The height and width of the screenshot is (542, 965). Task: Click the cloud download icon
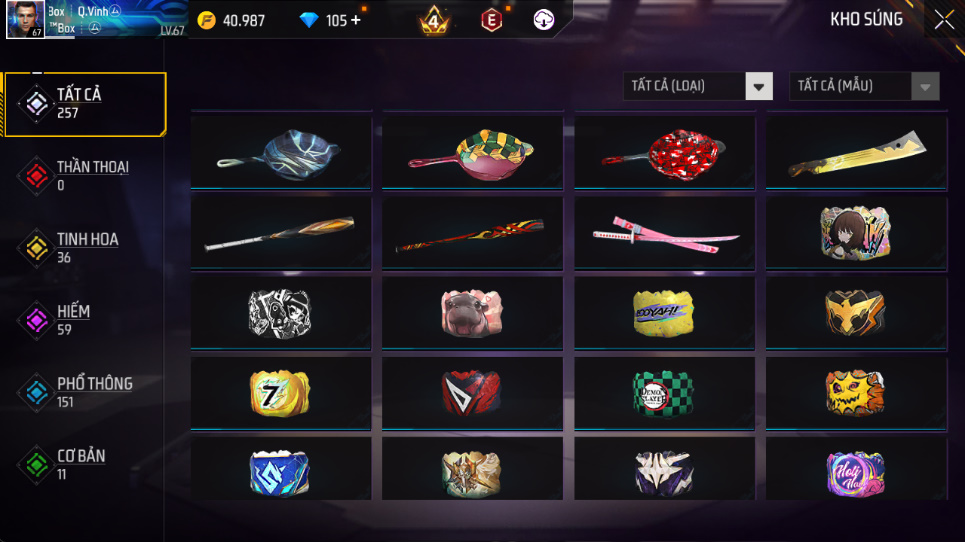(543, 20)
